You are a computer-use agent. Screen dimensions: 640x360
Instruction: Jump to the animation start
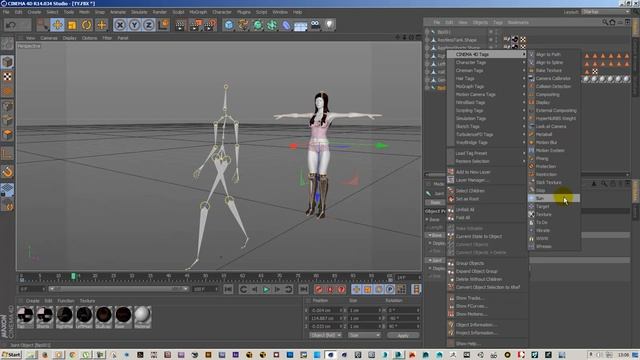(x=228, y=289)
